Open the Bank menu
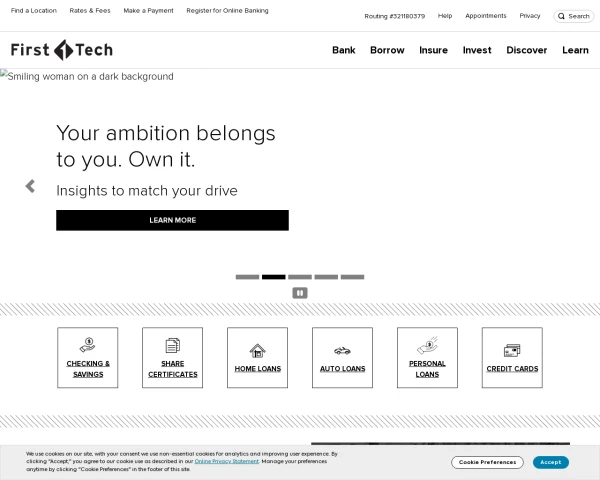The image size is (600, 480). point(344,50)
